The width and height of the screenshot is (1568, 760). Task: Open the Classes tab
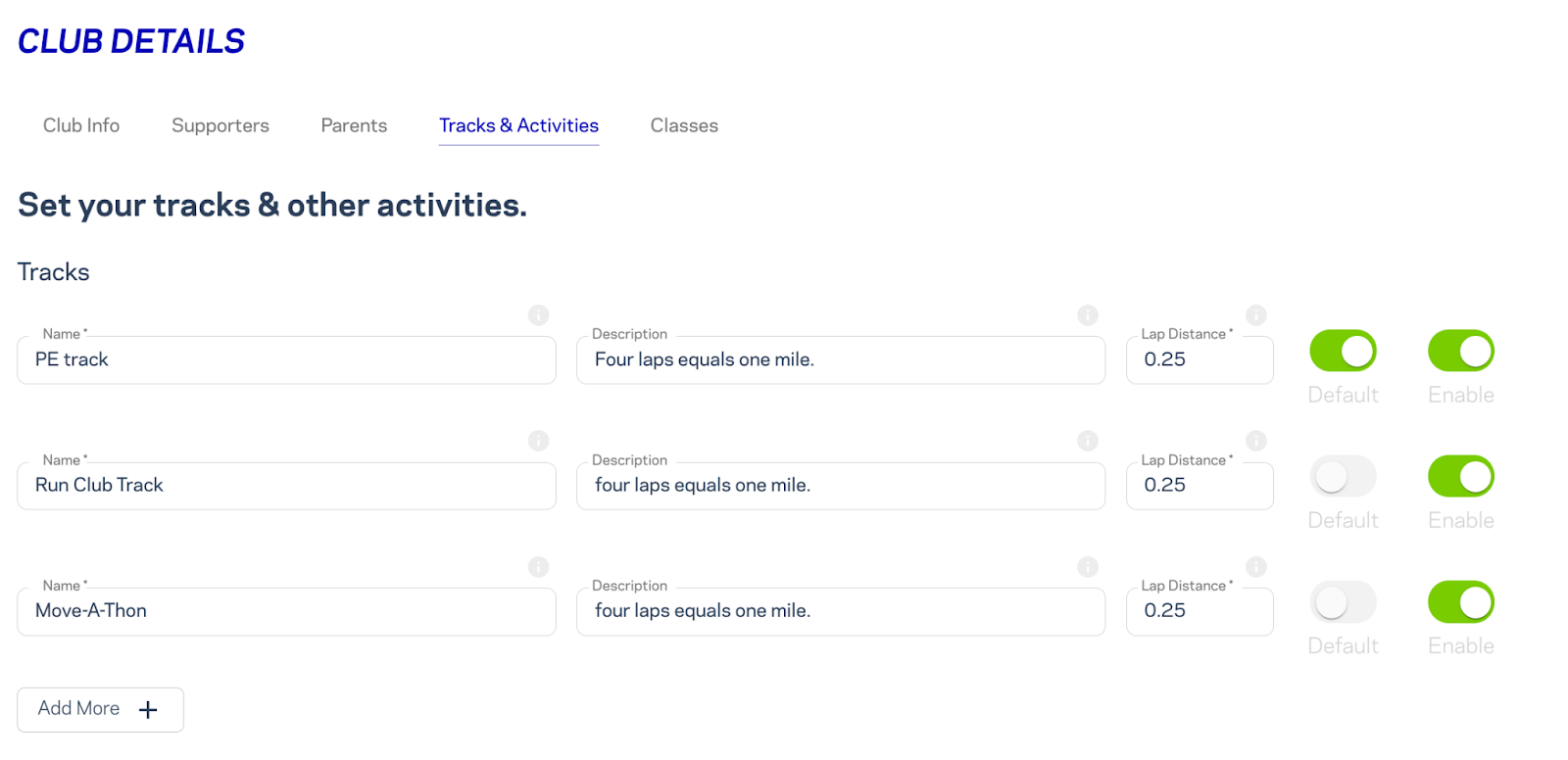point(684,125)
